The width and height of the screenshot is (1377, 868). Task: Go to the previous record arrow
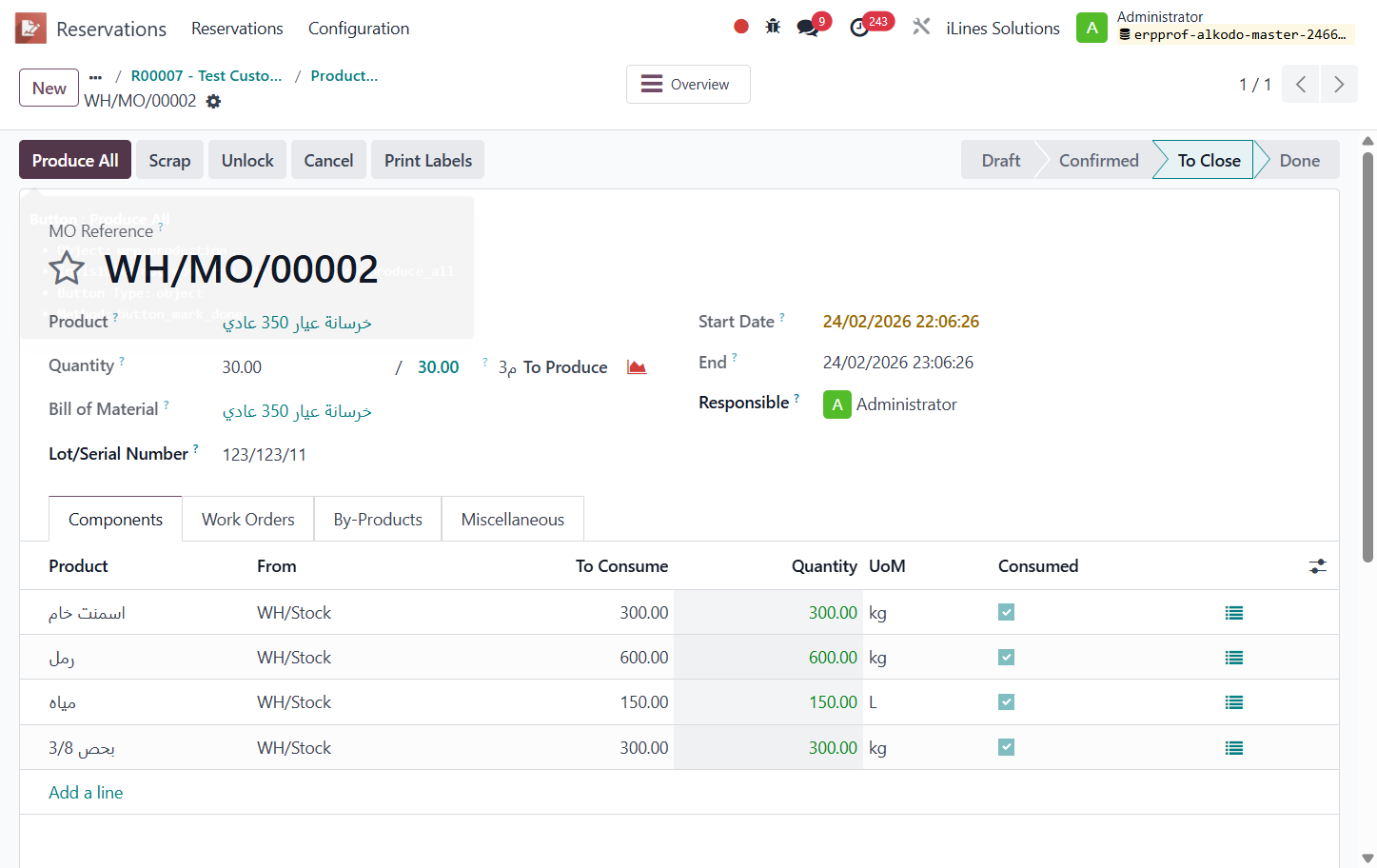(x=1301, y=84)
